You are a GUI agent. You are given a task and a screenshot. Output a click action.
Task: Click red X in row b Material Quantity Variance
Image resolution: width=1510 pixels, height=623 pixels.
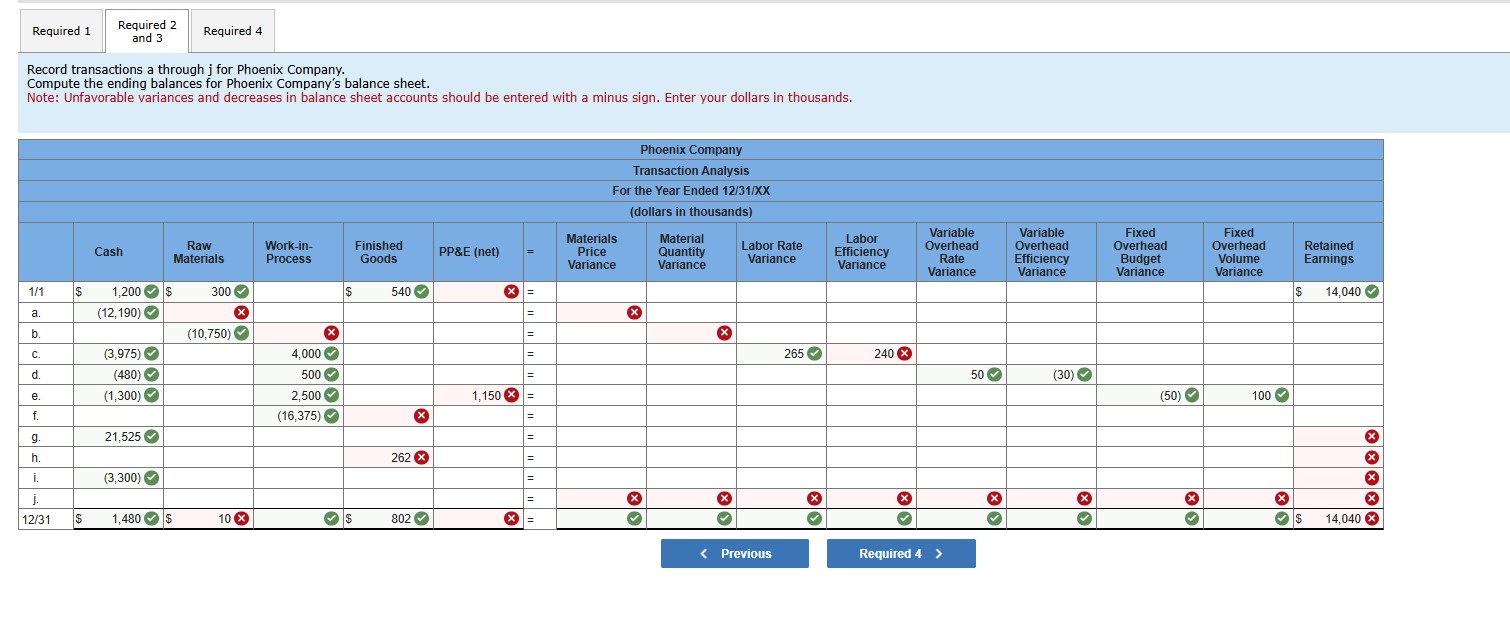722,332
